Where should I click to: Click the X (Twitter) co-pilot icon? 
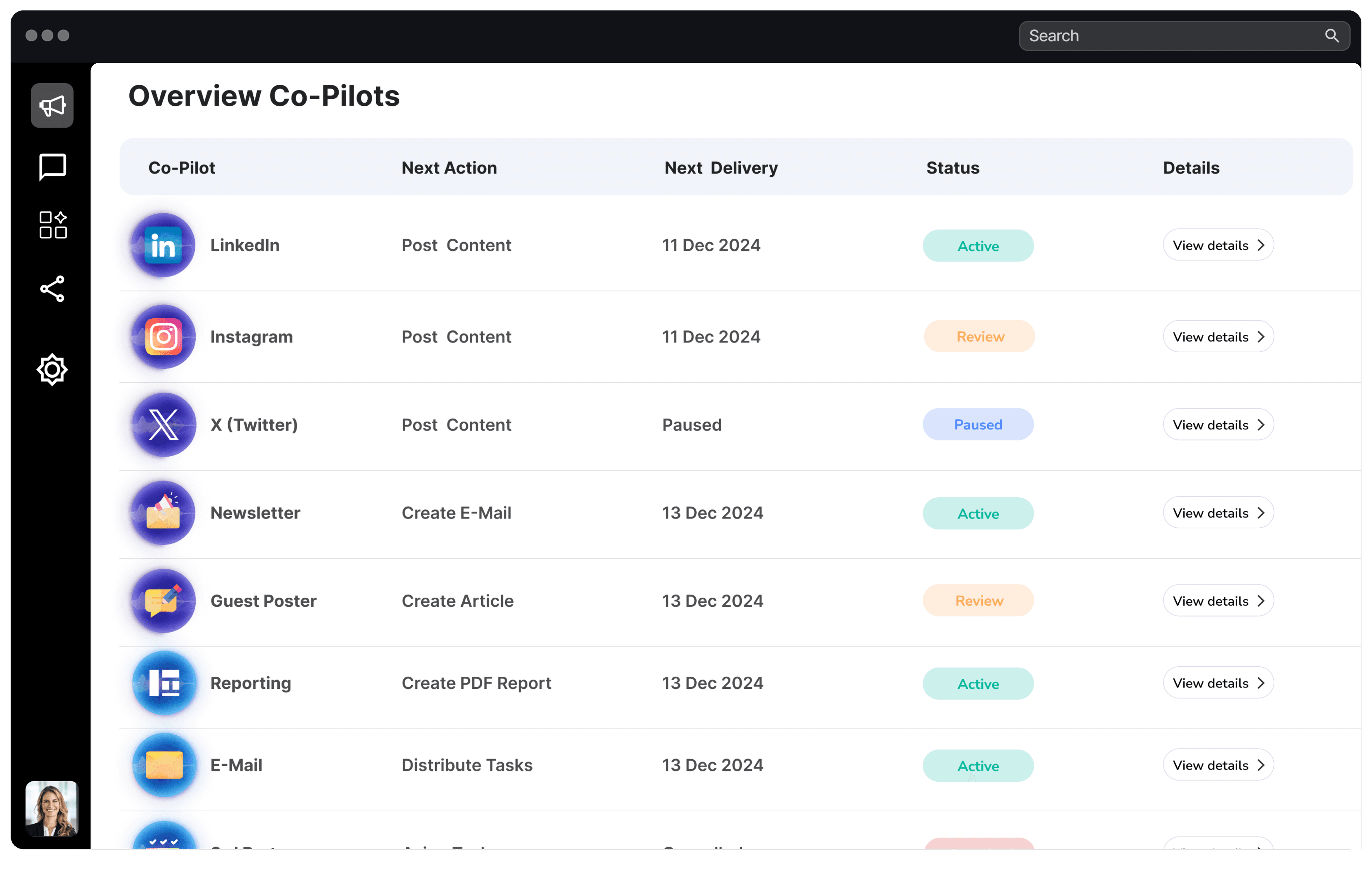pyautogui.click(x=163, y=425)
